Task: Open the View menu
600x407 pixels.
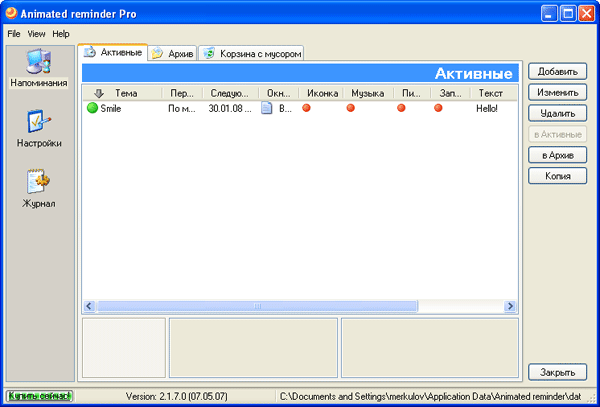Action: pos(36,34)
